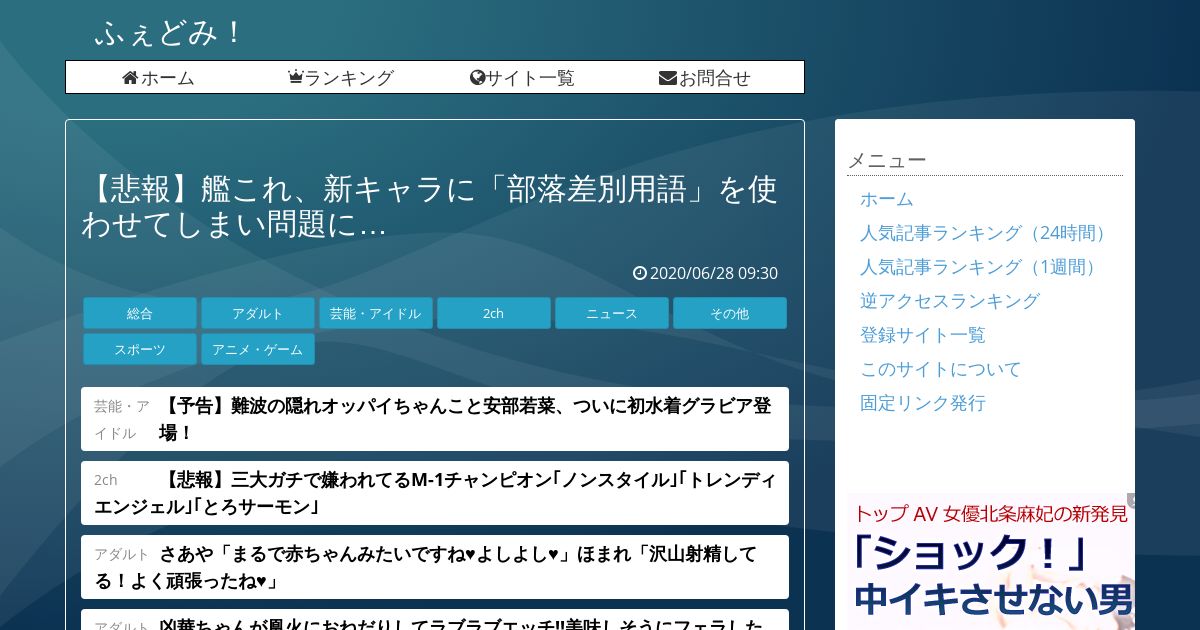Open 人気記事ランキング（1週間） sidebar link
This screenshot has height=630, width=1200.
point(982,267)
